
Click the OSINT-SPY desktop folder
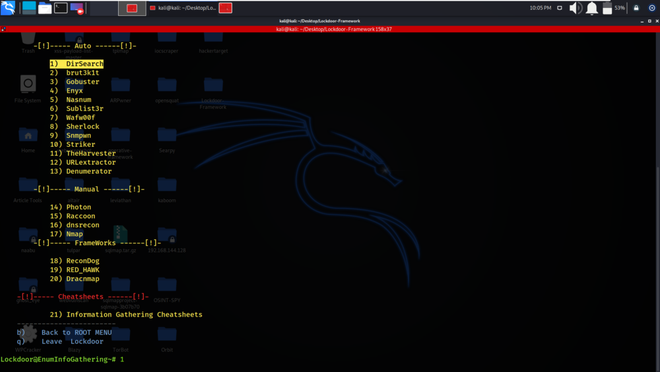coord(167,290)
